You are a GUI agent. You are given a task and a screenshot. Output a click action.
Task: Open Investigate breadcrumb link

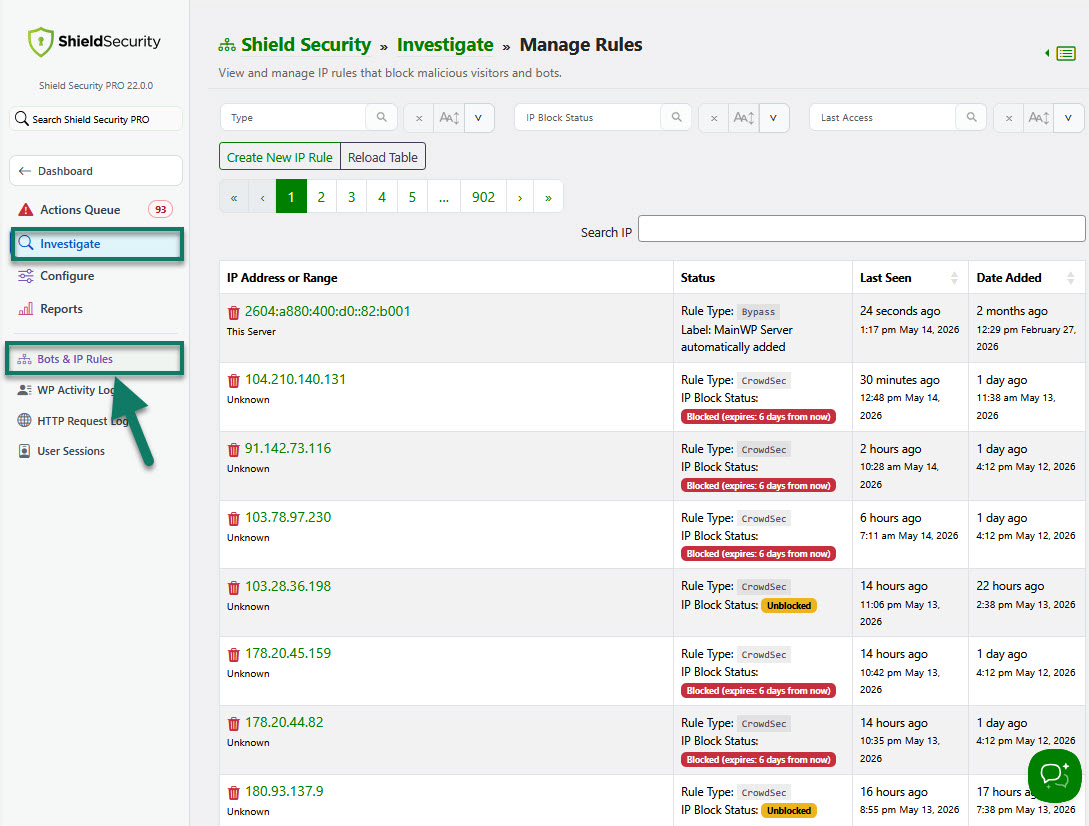445,45
